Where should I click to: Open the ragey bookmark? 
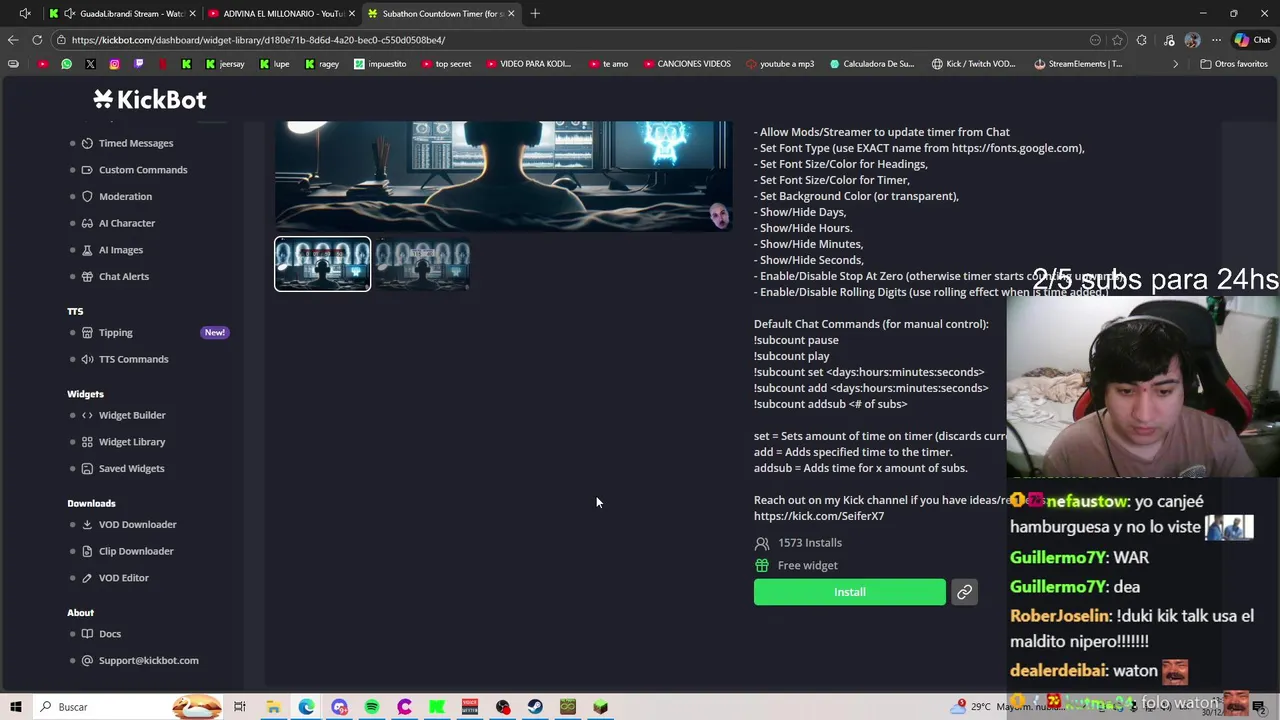[321, 64]
